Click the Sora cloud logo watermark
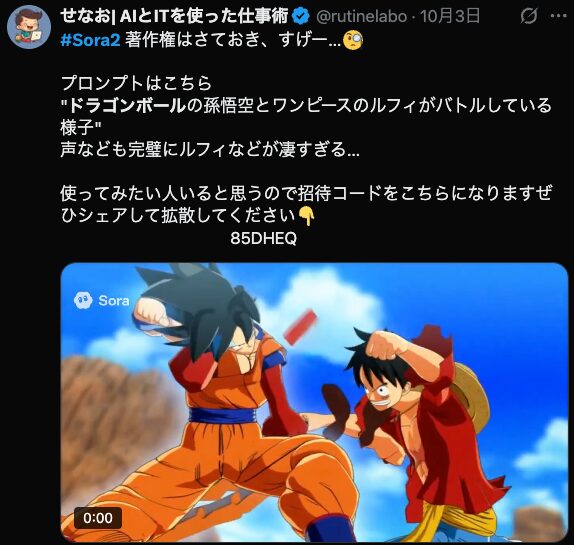Image resolution: width=574 pixels, height=545 pixels. click(83, 301)
